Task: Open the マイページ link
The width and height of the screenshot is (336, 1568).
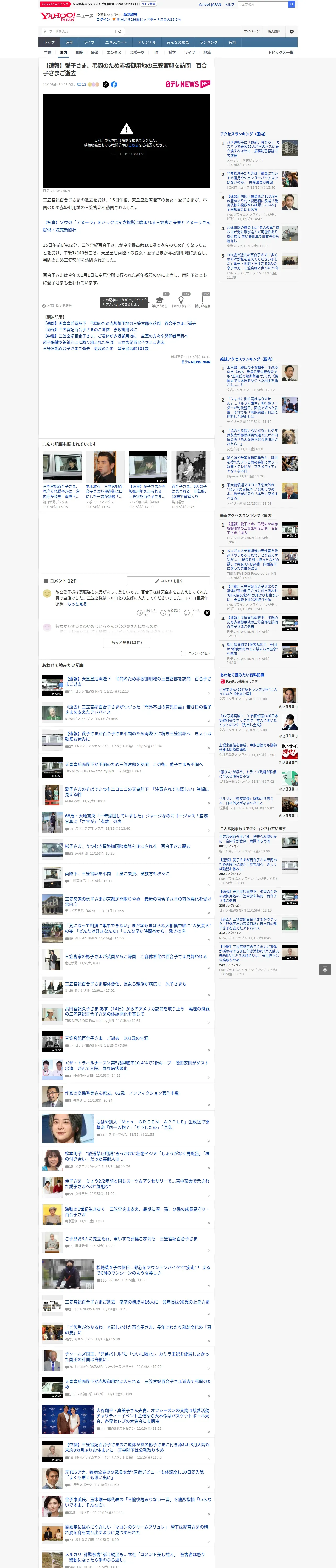Action: point(252,32)
